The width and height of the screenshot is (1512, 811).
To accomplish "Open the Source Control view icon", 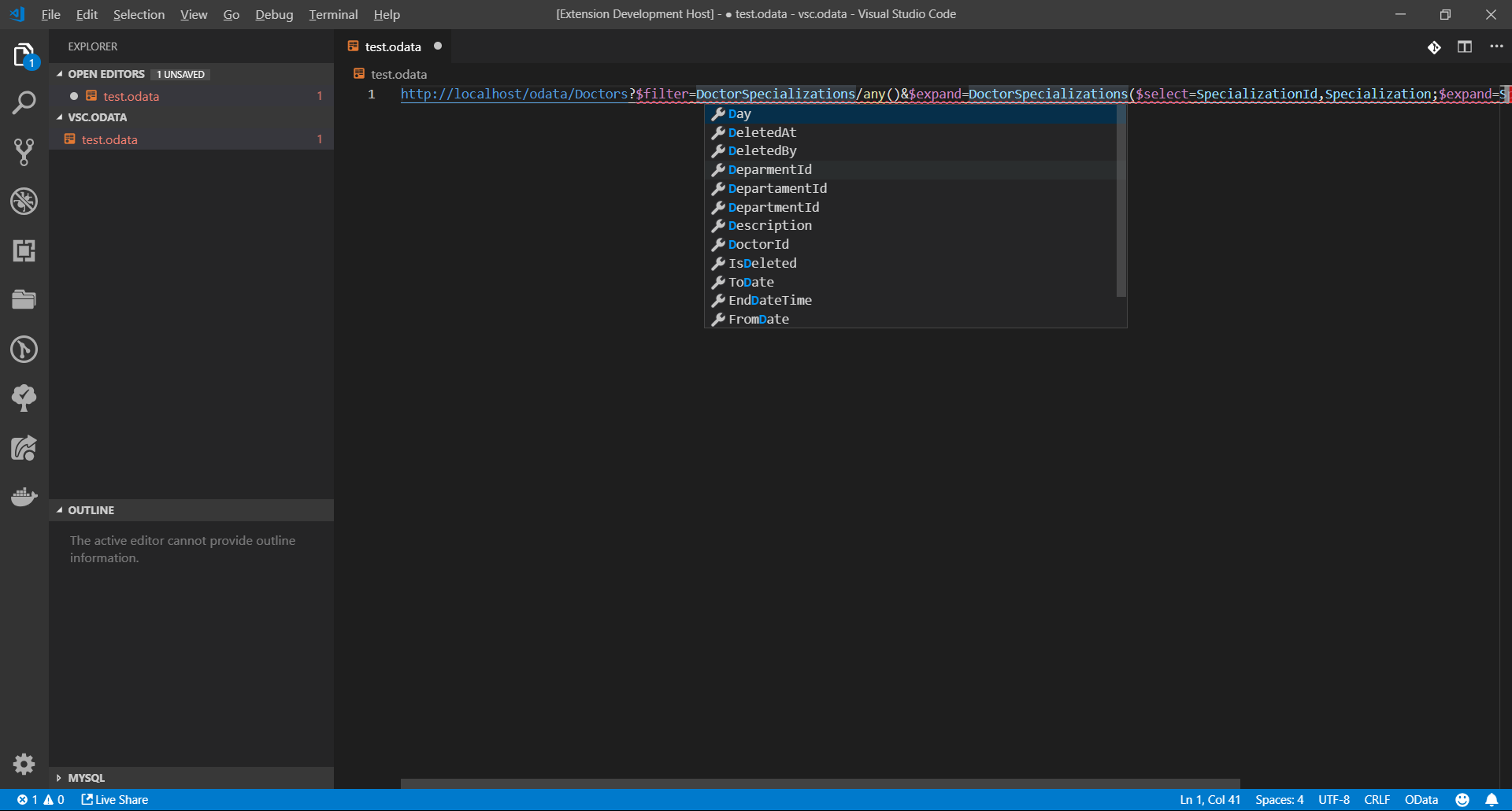I will pyautogui.click(x=24, y=152).
